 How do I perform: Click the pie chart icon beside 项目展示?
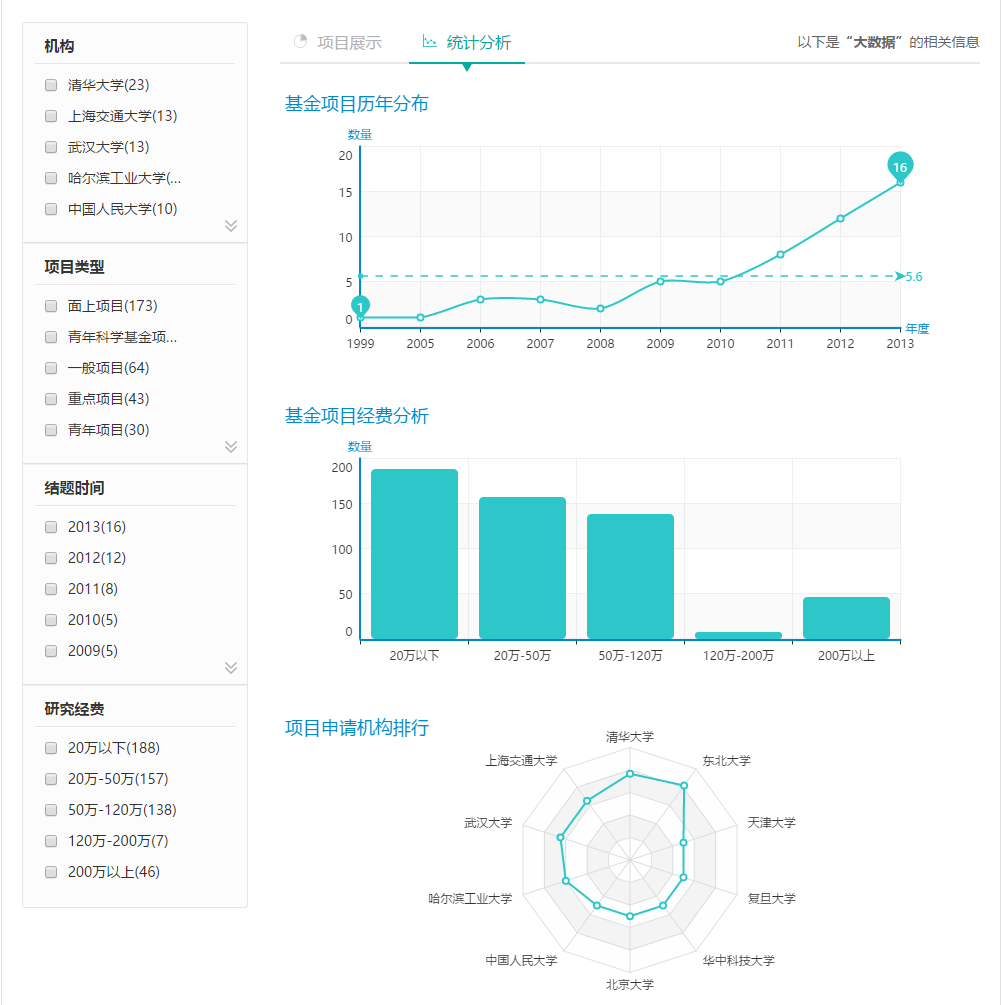300,42
